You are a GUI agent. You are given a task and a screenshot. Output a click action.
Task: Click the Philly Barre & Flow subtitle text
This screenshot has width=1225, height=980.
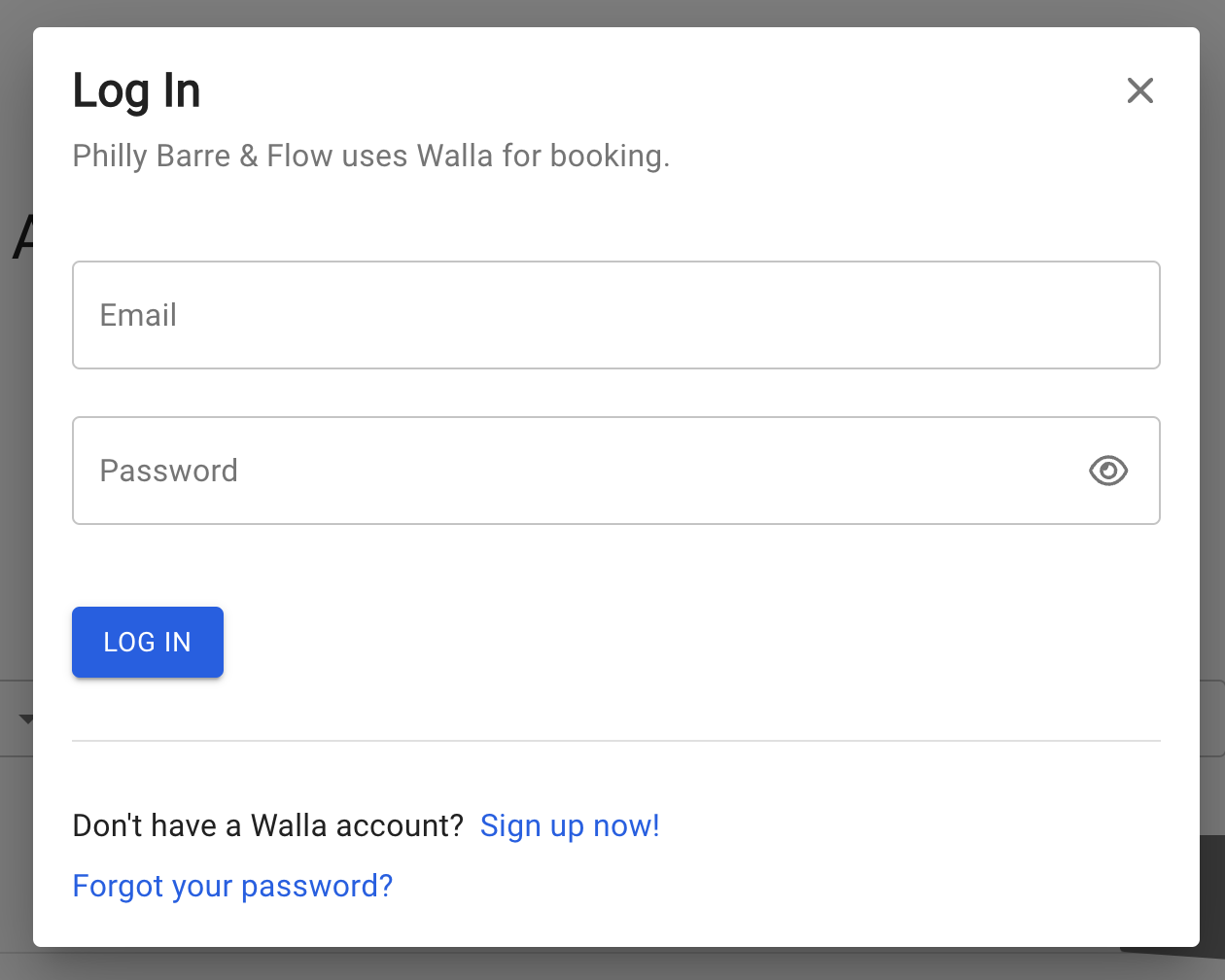click(x=370, y=156)
